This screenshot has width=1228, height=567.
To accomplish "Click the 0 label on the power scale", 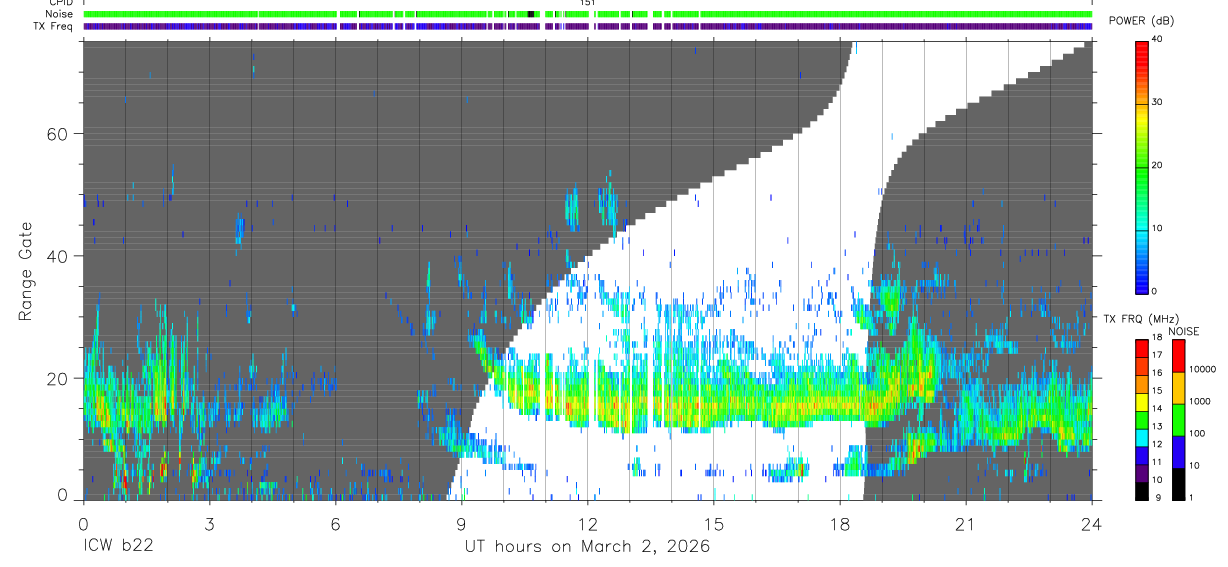I will click(1155, 291).
